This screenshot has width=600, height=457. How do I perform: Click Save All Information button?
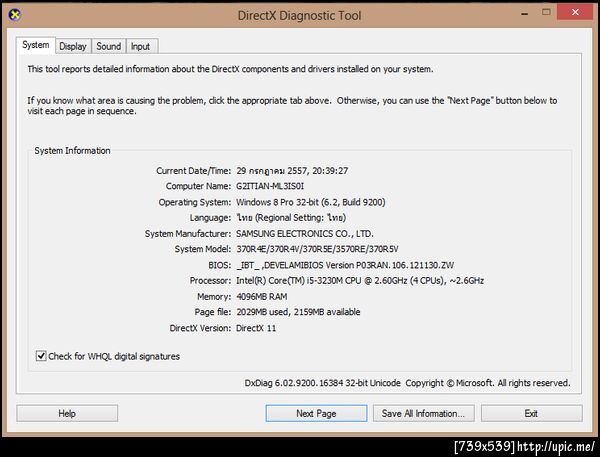coord(424,413)
